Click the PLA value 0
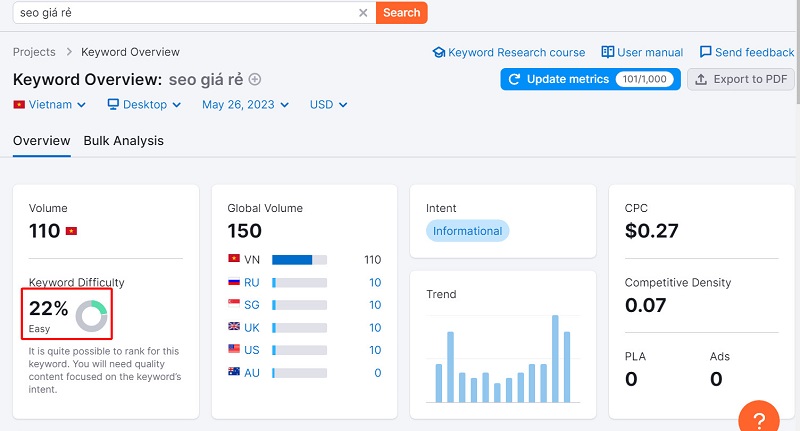 click(631, 379)
